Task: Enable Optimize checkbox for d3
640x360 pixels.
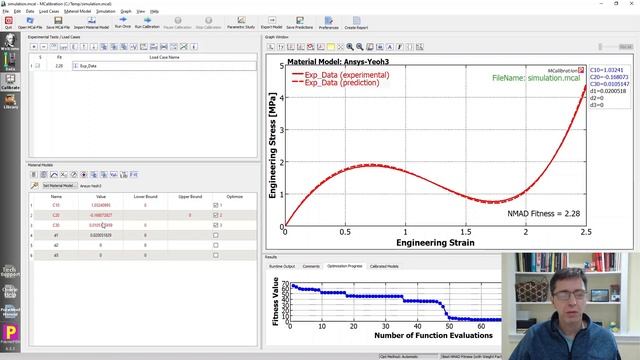Action: tap(216, 256)
